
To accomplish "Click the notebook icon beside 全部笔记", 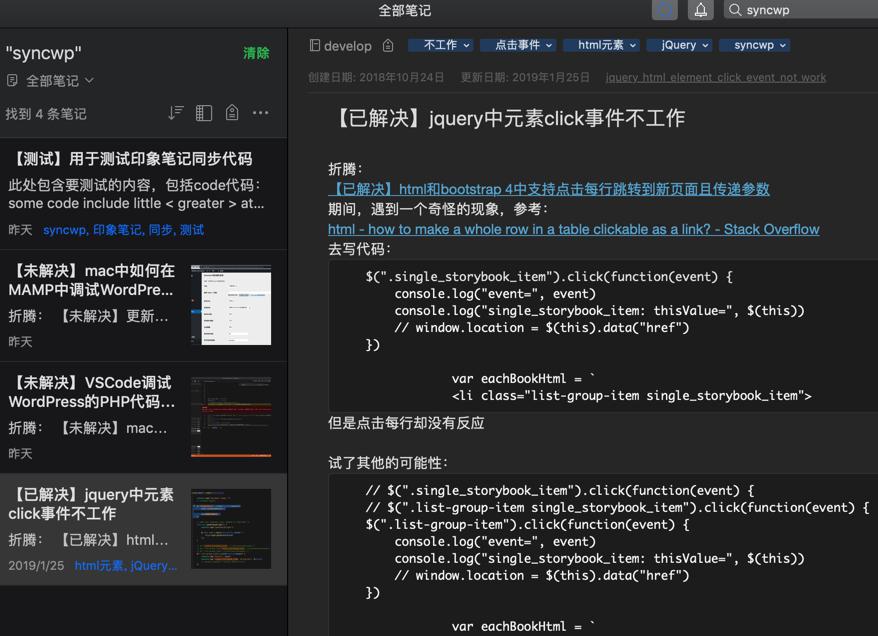I will pos(12,81).
